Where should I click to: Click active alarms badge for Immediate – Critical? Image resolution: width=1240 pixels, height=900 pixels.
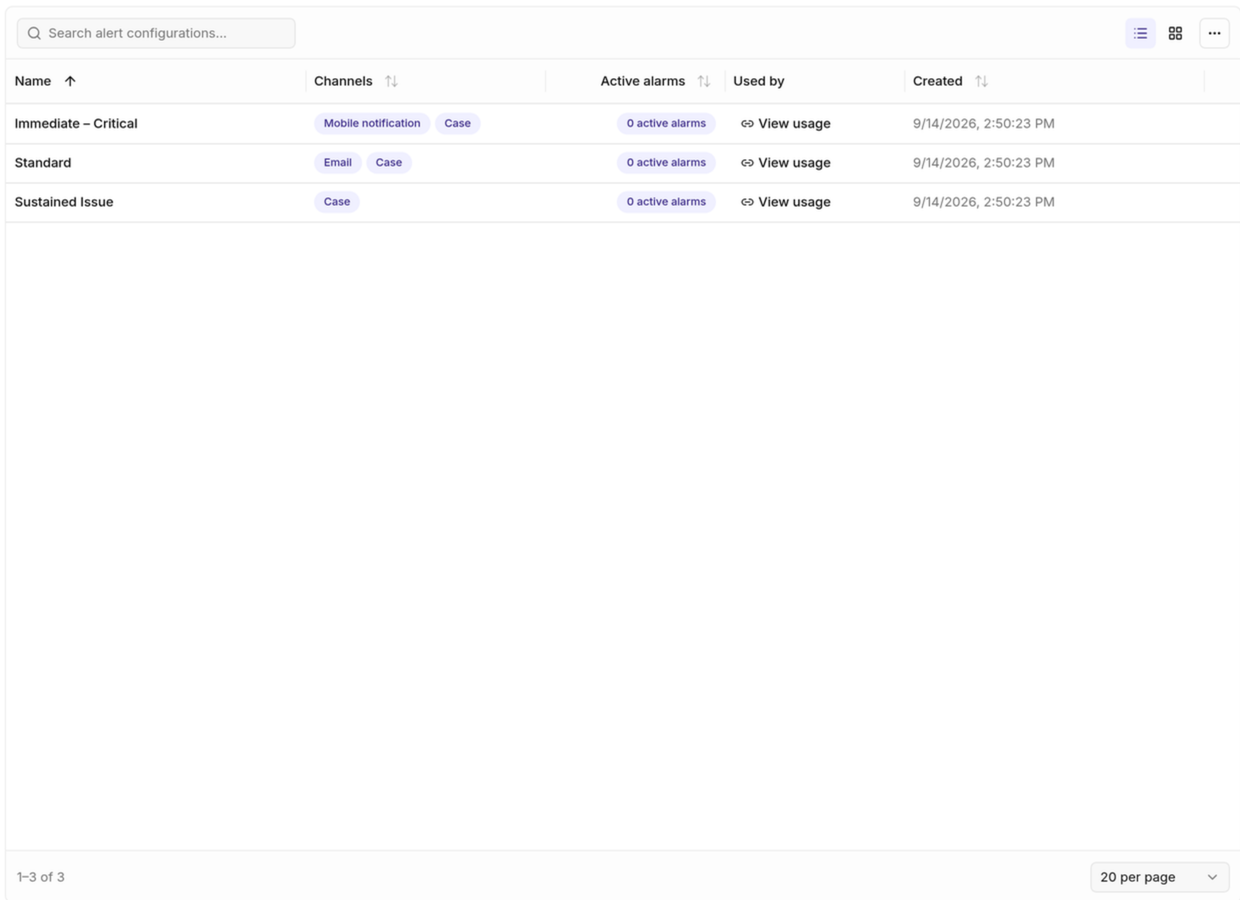tap(666, 124)
